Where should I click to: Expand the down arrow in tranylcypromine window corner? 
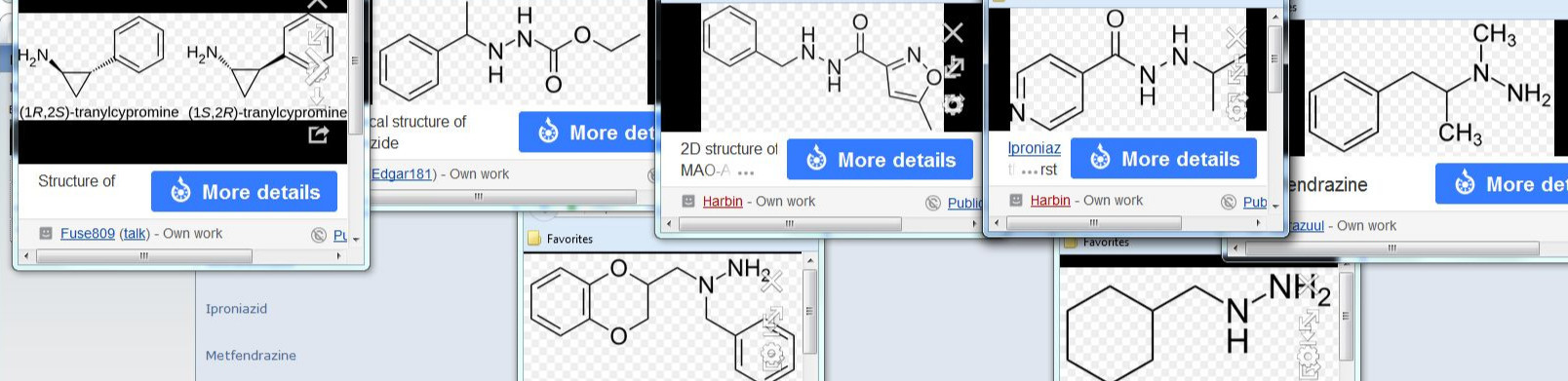356,239
